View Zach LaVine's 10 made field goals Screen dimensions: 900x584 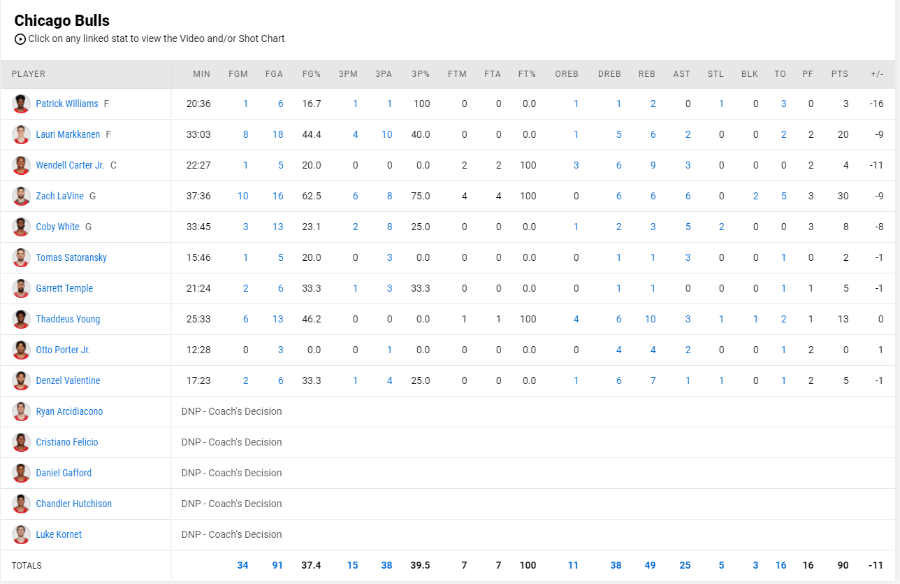(x=243, y=196)
